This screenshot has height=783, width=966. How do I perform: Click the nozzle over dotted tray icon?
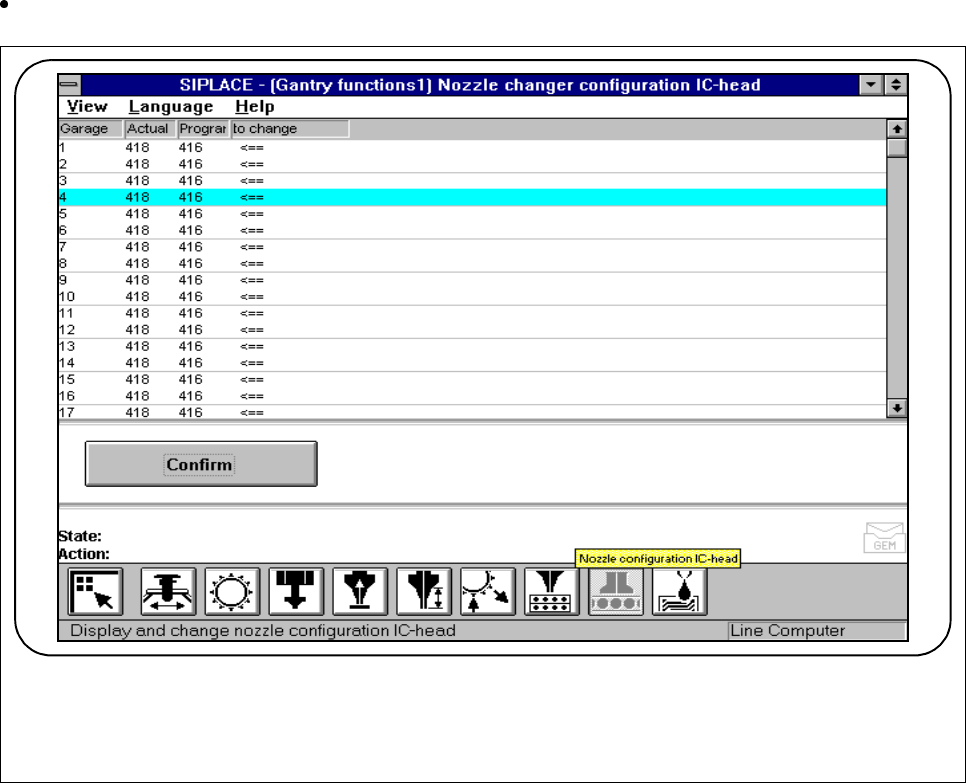(552, 592)
